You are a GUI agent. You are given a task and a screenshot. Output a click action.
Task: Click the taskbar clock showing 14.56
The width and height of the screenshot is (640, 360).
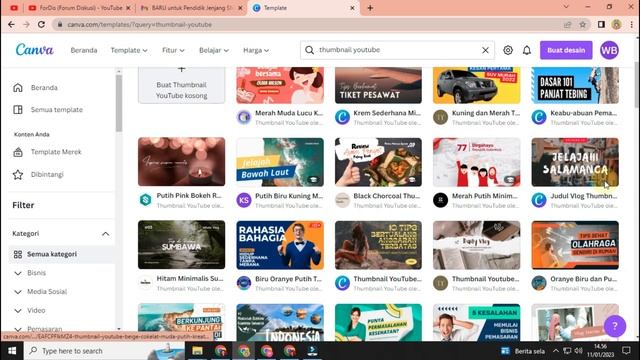point(600,351)
